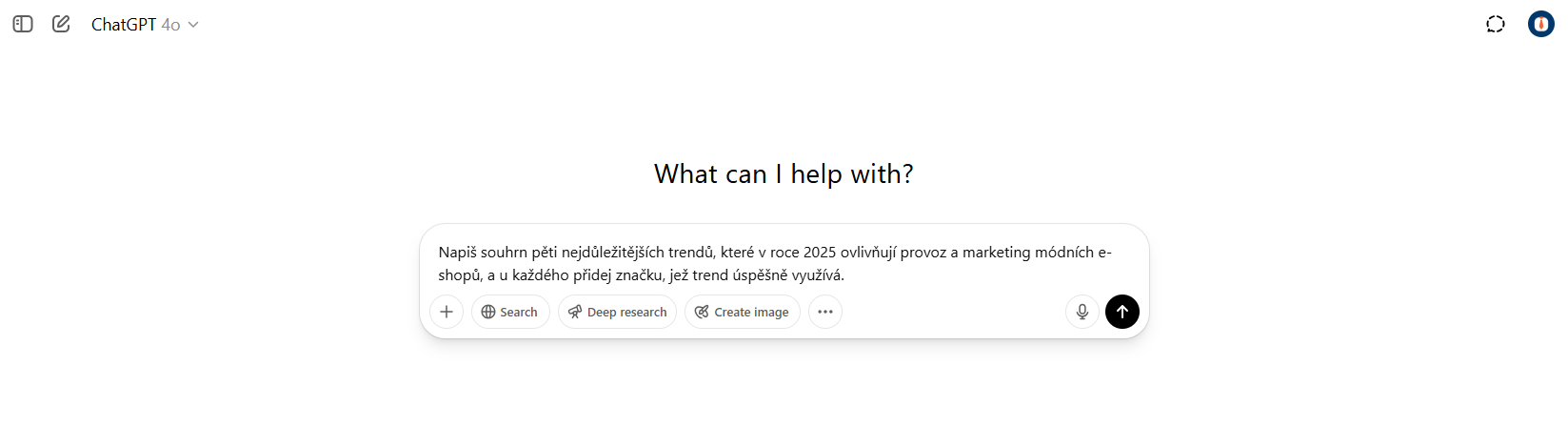The height and width of the screenshot is (427, 1568).
Task: Click the chevron beside the 4o label
Action: pos(193,25)
